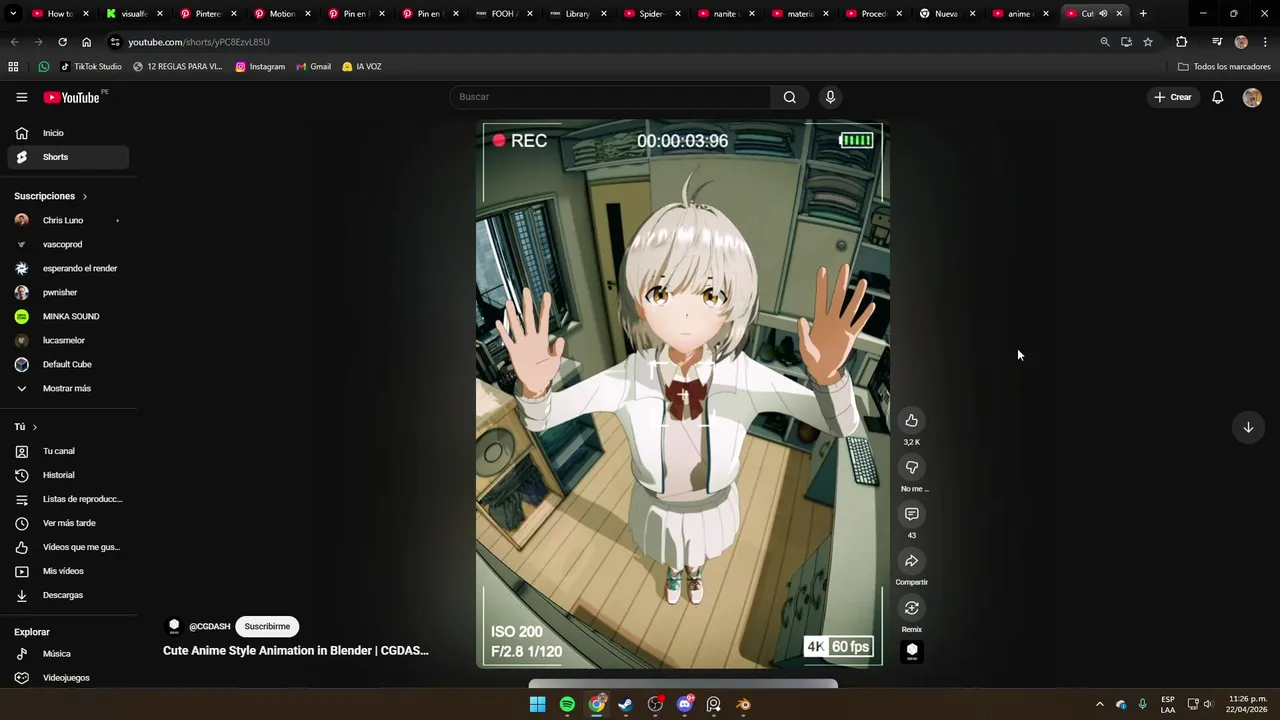1280x720 pixels.
Task: Open Chris Luno subscription channel
Action: [68, 220]
